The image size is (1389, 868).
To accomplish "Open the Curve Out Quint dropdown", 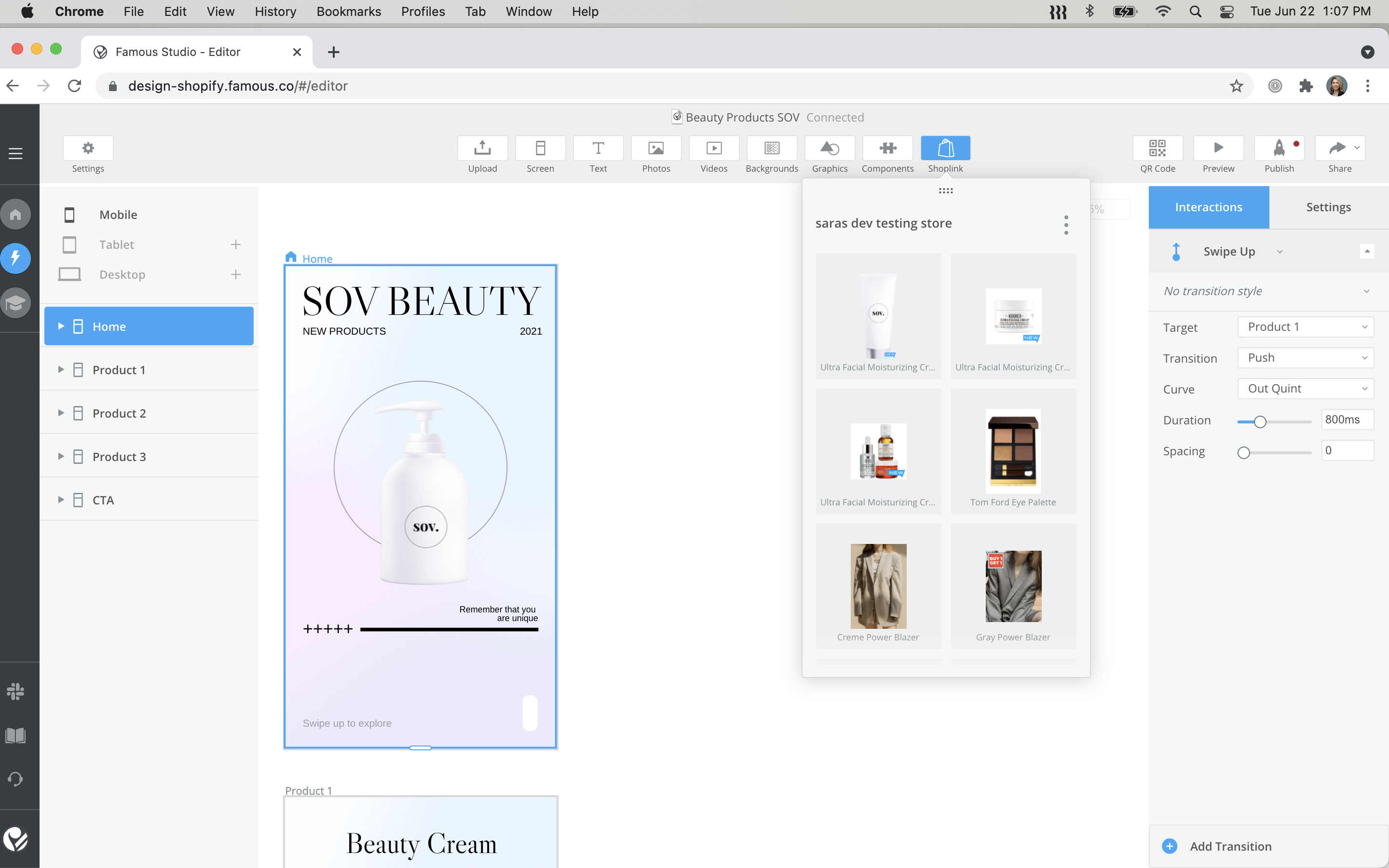I will (1305, 389).
